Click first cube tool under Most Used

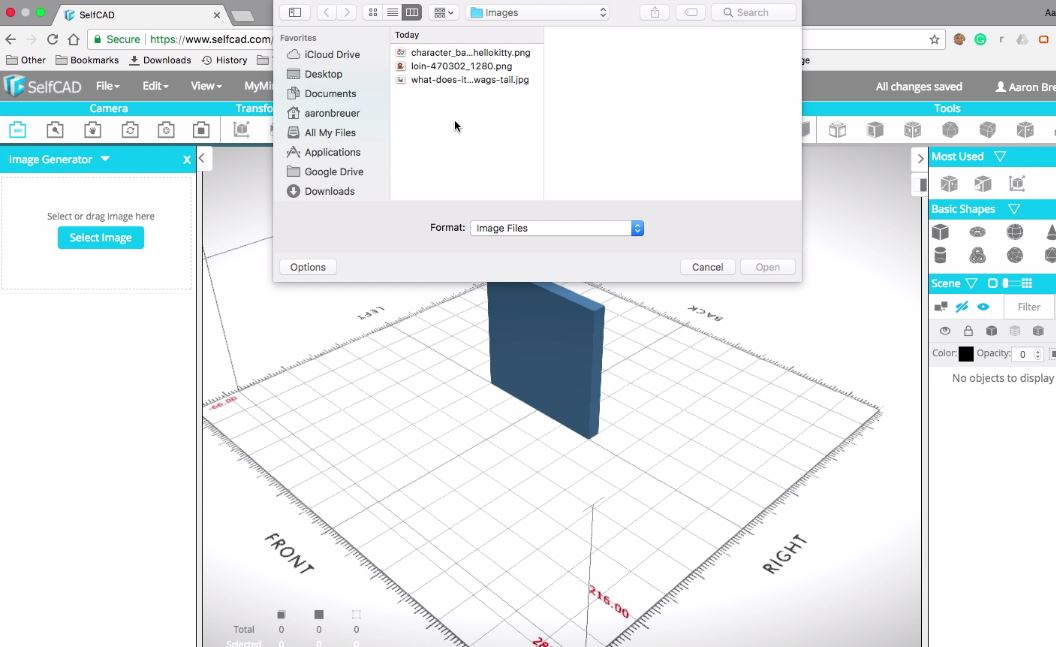coord(949,183)
